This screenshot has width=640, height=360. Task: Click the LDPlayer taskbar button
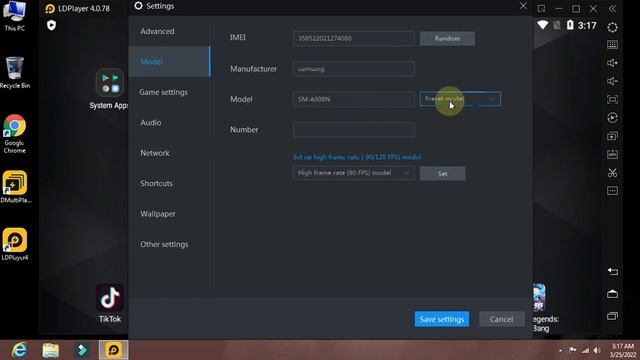[x=113, y=350]
